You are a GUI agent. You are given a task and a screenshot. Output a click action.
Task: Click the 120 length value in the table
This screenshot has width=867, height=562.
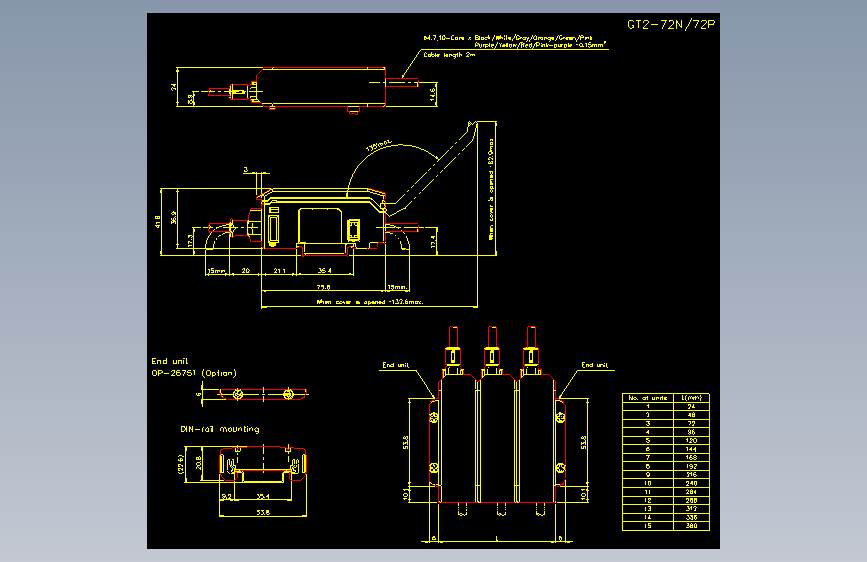pyautogui.click(x=691, y=441)
